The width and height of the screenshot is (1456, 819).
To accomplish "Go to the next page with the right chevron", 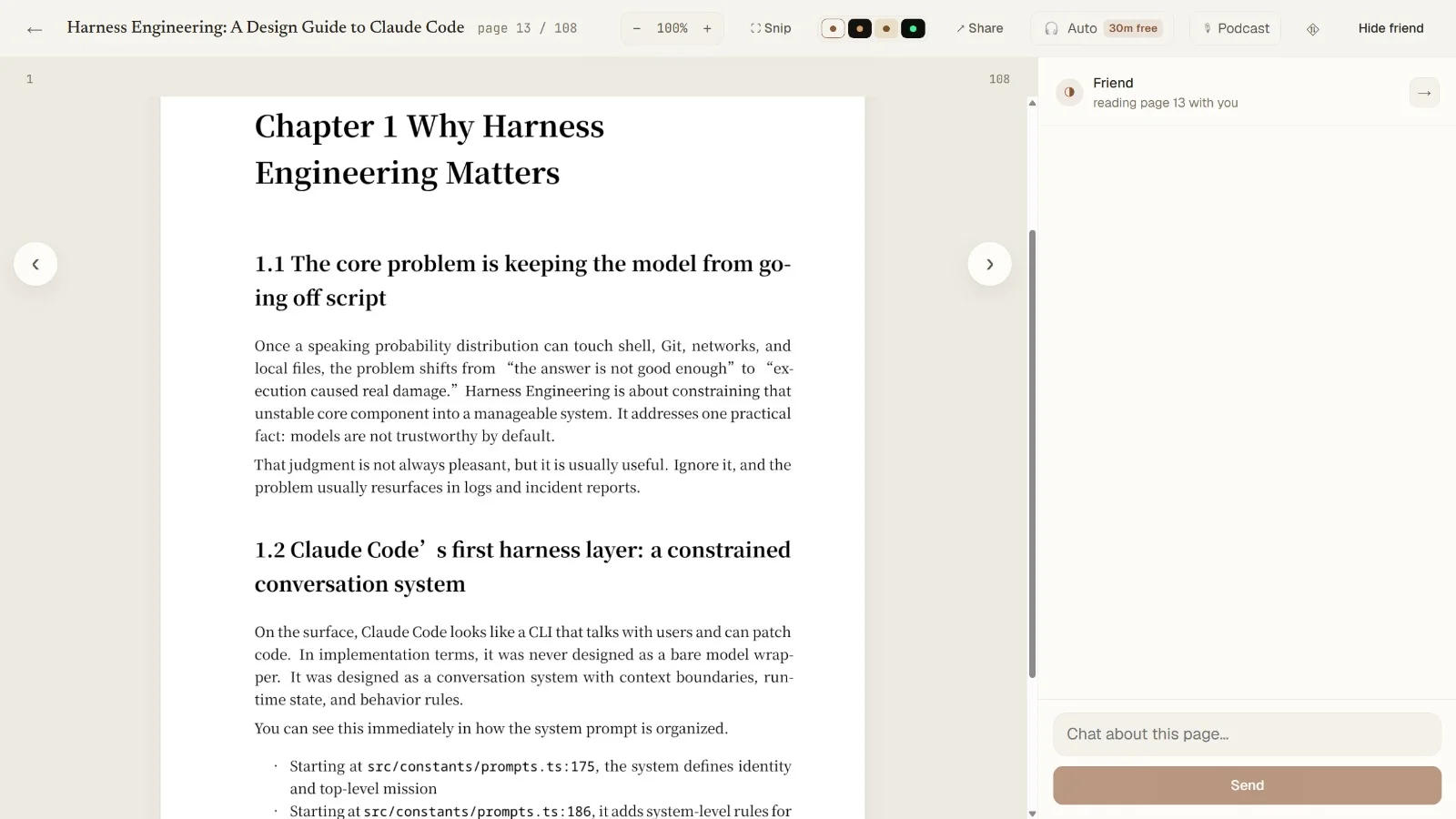I will point(989,264).
